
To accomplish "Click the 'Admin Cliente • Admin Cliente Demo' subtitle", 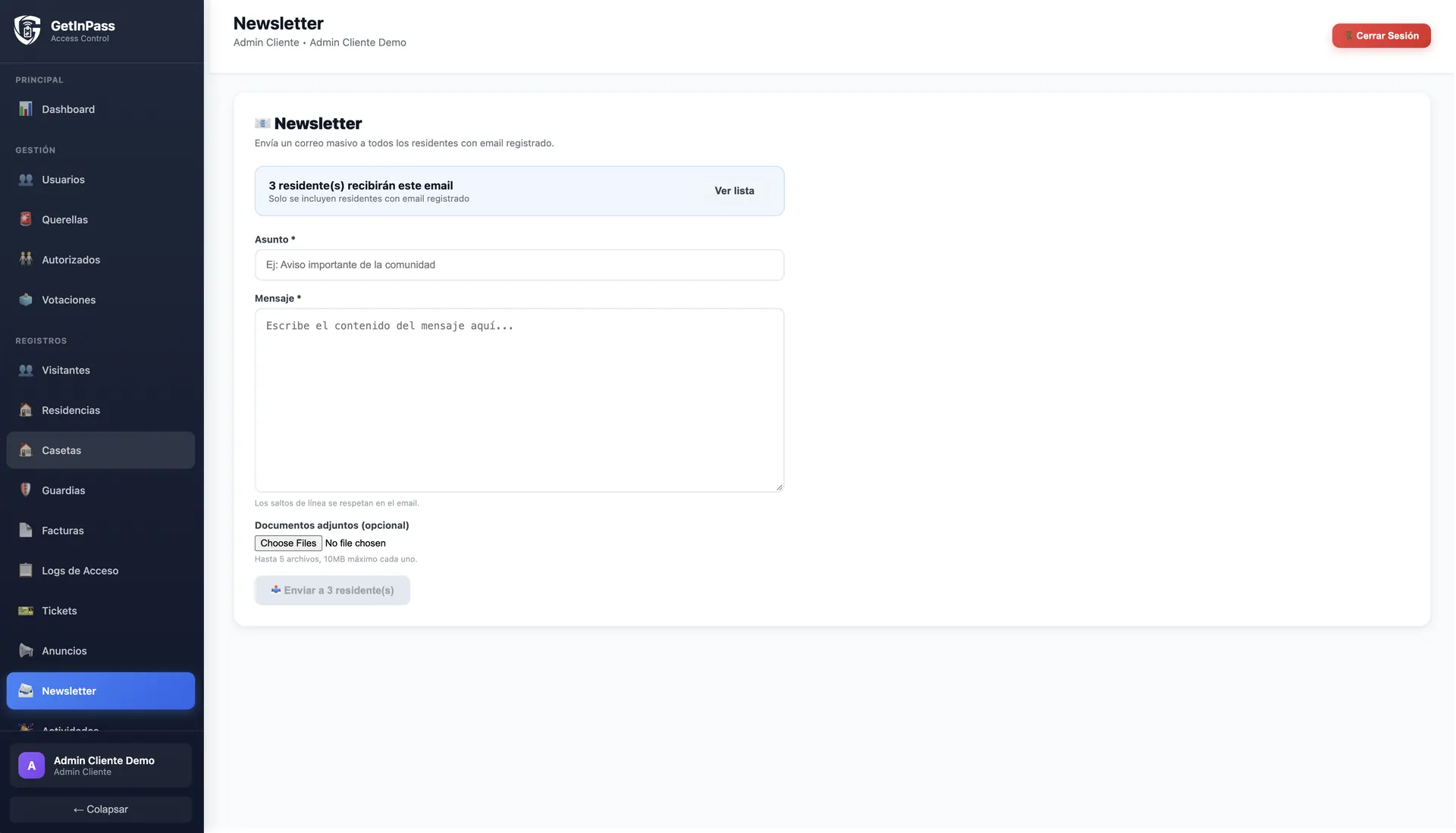I will coord(320,42).
